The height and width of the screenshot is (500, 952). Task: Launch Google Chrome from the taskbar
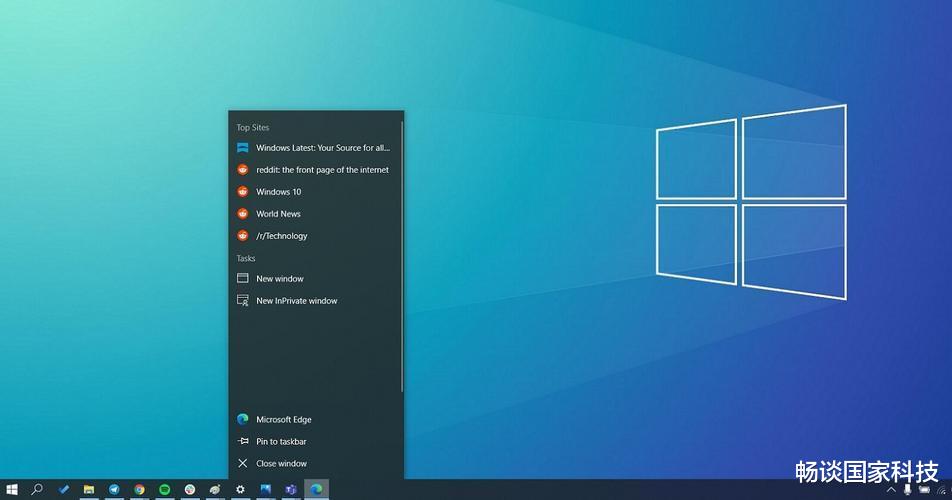[139, 489]
